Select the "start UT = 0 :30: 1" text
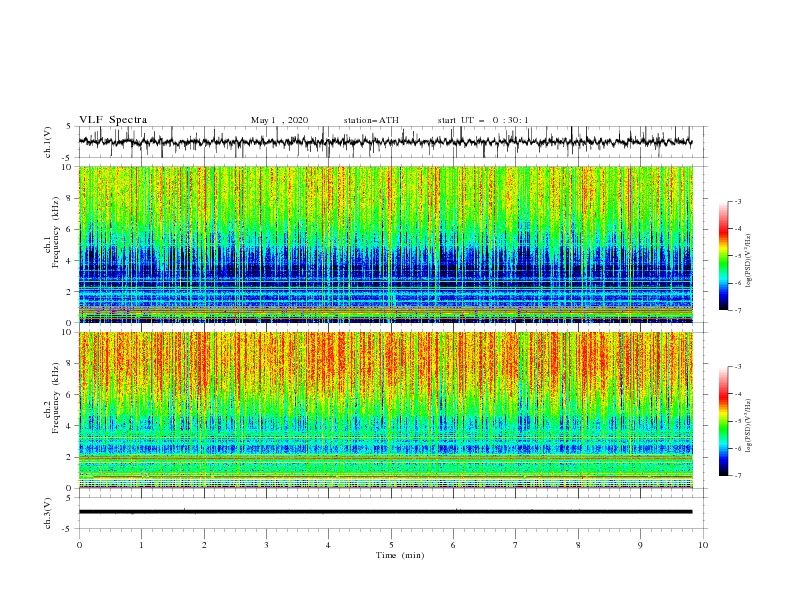Image resolution: width=792 pixels, height=612 pixels. pyautogui.click(x=483, y=120)
